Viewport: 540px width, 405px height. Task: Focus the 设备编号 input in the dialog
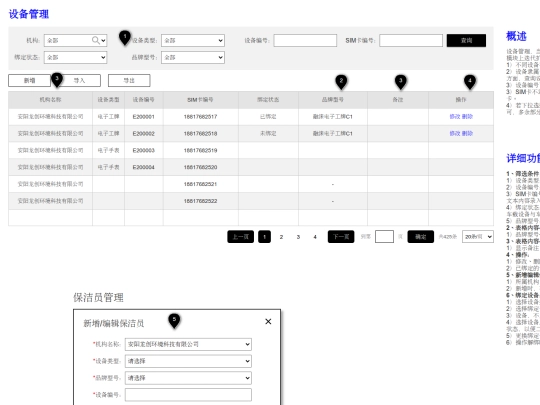click(188, 395)
